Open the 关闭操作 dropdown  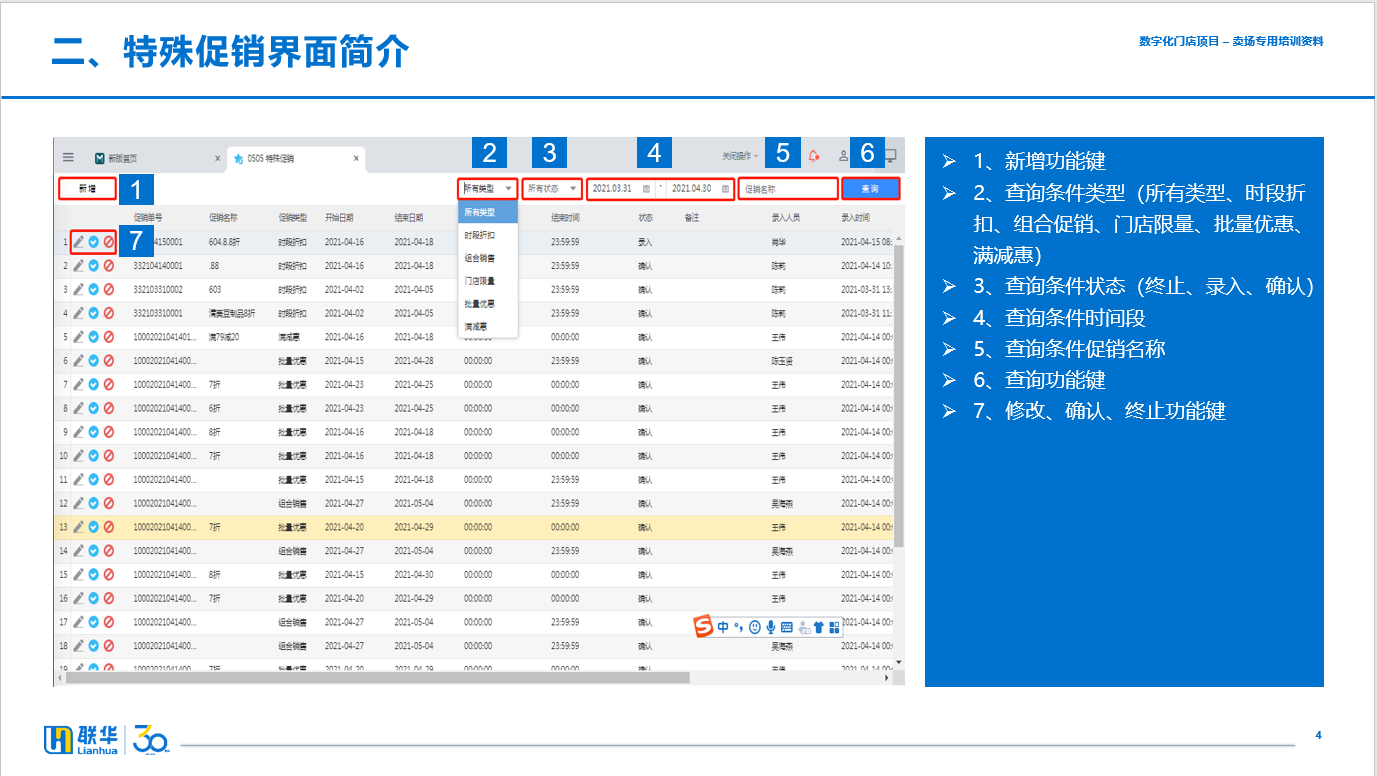pos(740,156)
